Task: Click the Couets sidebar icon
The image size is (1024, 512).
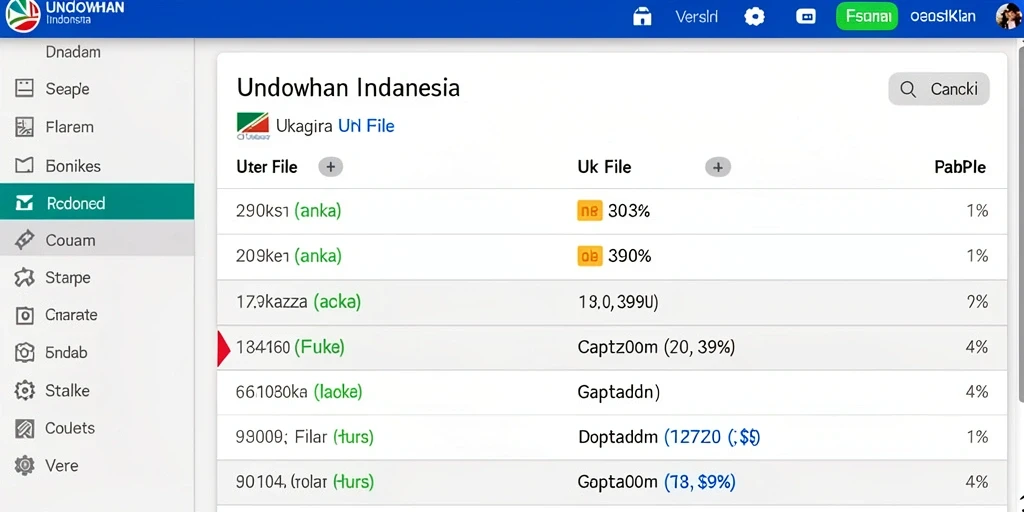Action: (x=24, y=428)
